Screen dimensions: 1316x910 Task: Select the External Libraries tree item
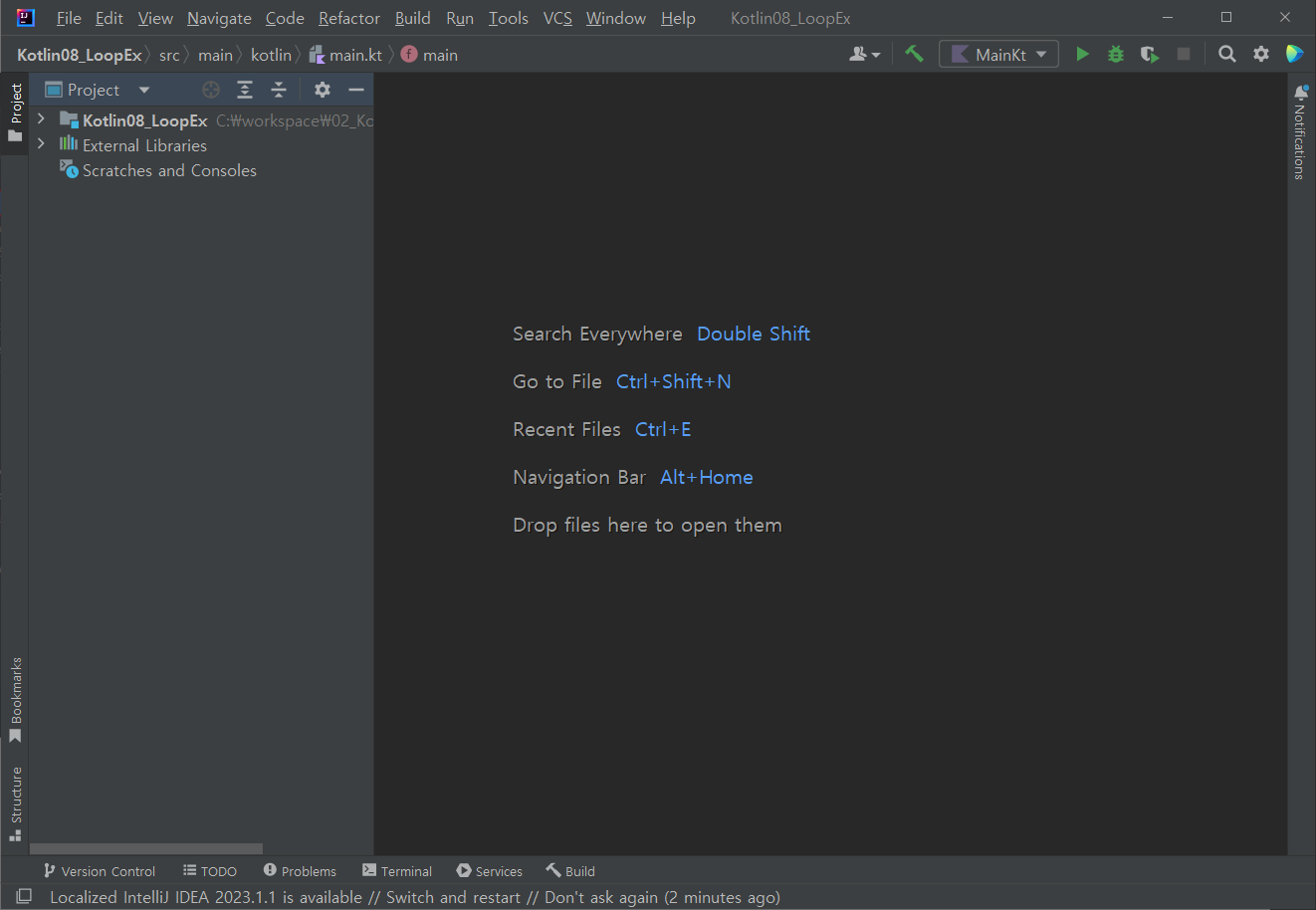(144, 145)
